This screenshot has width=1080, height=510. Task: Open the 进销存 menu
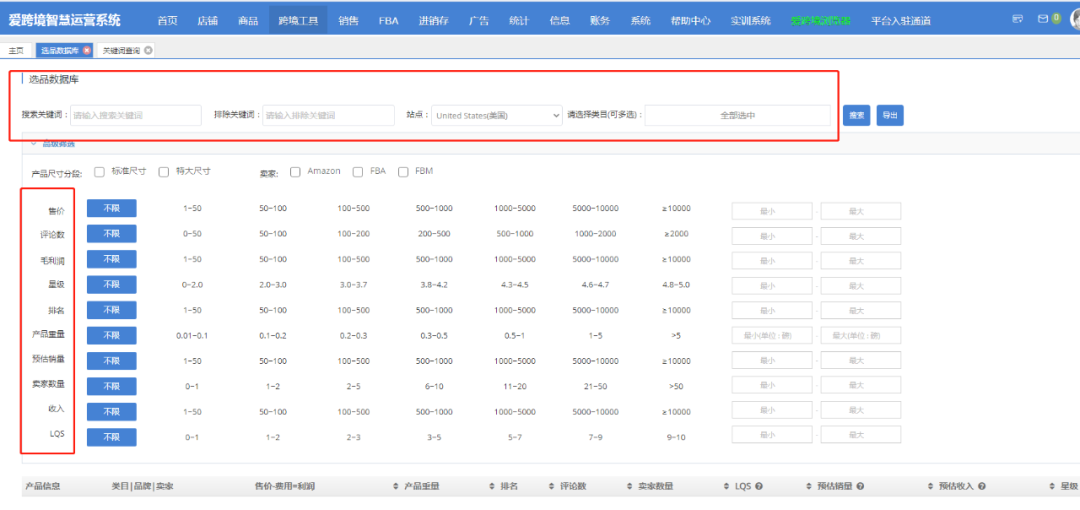(x=433, y=21)
